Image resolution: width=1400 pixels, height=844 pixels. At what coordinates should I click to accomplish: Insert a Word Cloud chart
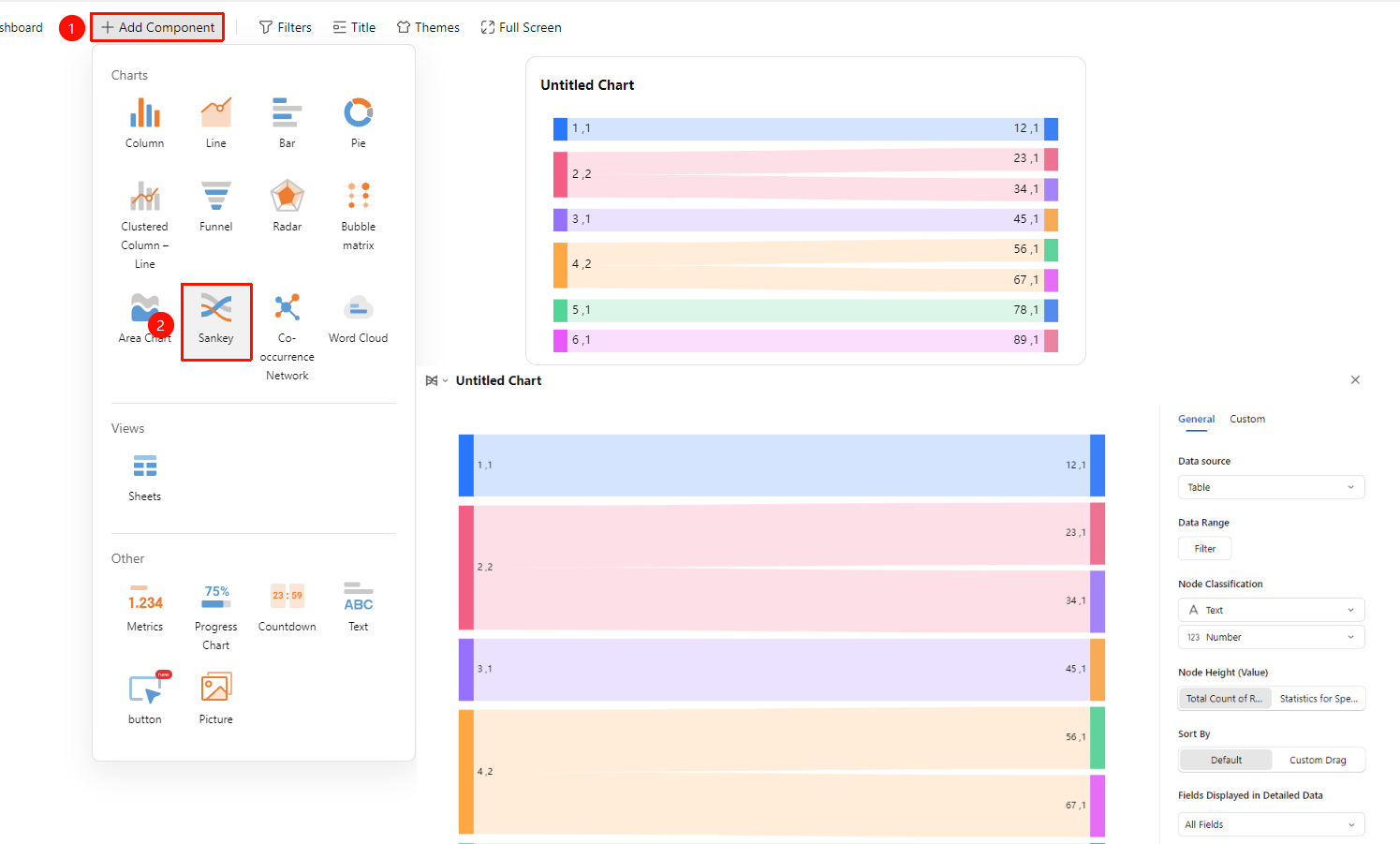[359, 318]
